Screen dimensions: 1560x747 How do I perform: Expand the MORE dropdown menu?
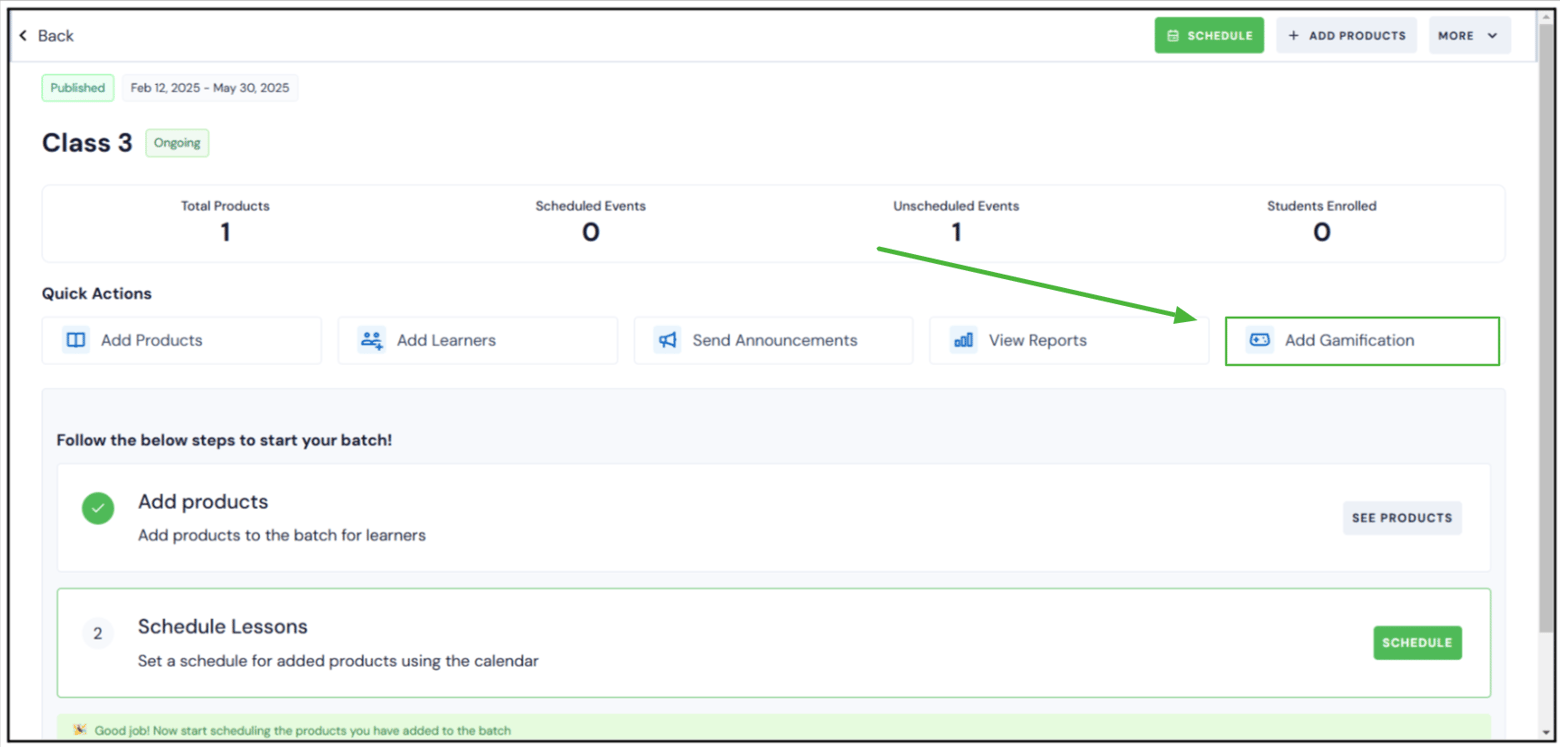1468,34
